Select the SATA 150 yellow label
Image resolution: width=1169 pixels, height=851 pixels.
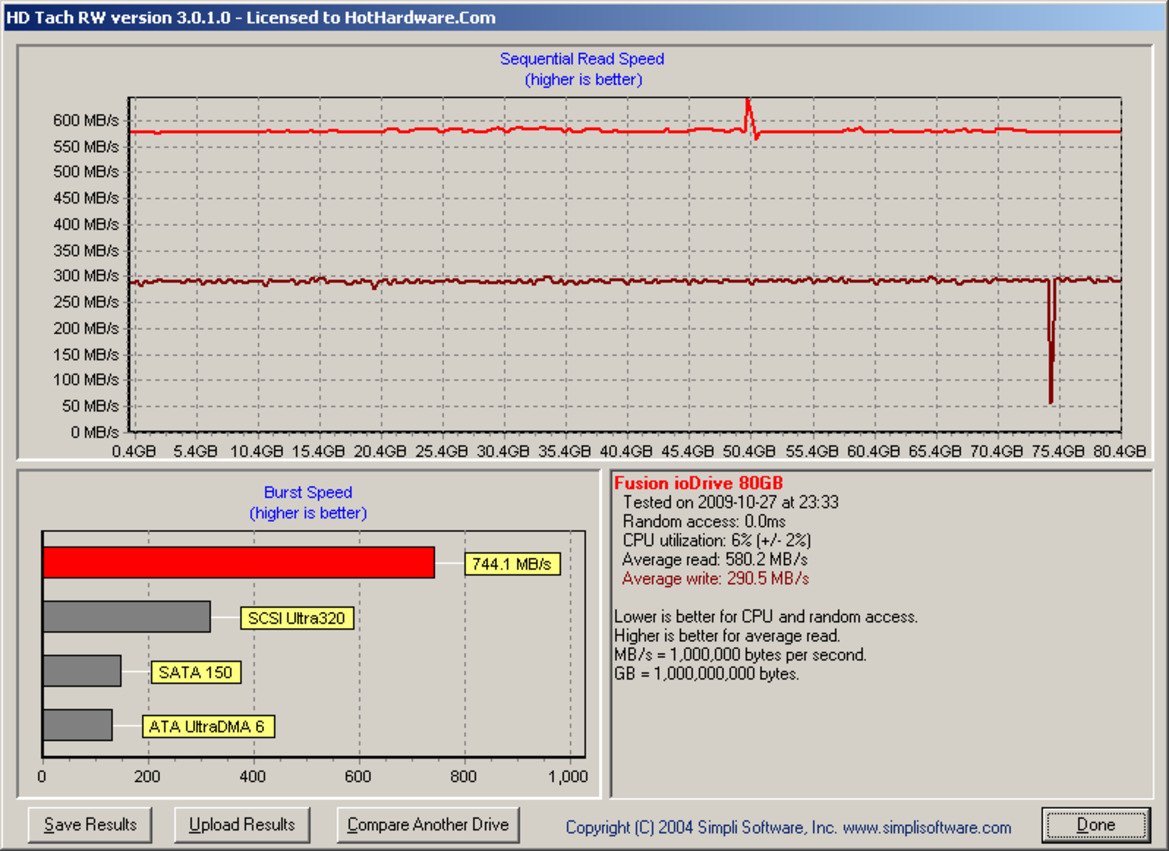click(x=195, y=672)
